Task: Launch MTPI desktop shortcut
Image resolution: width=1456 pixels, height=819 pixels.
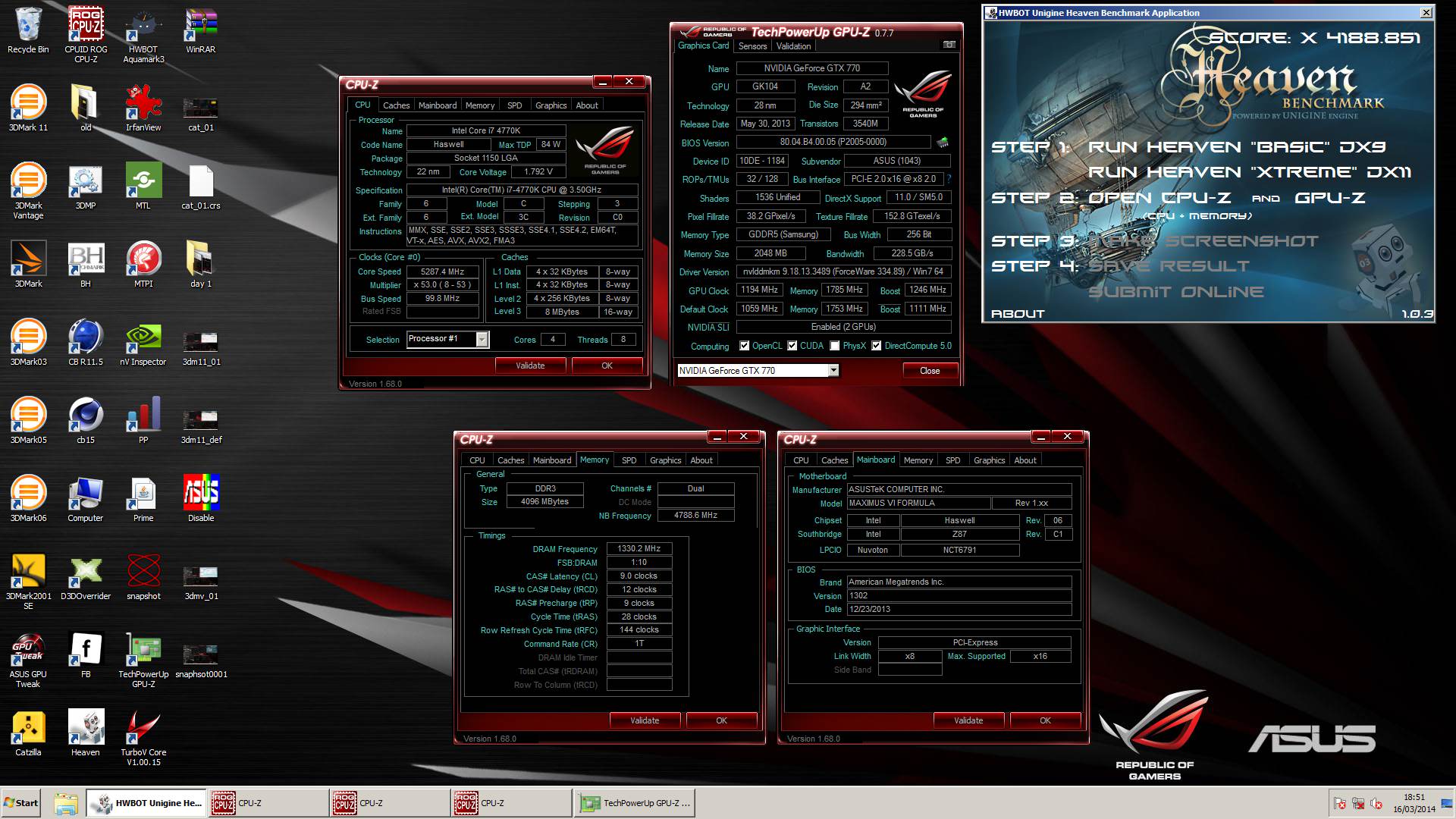Action: point(143,265)
